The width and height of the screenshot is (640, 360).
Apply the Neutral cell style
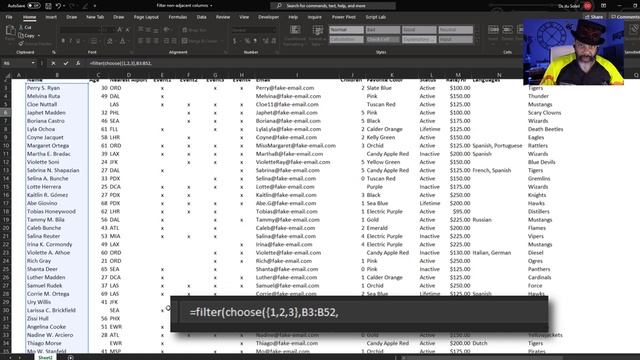pos(456,30)
